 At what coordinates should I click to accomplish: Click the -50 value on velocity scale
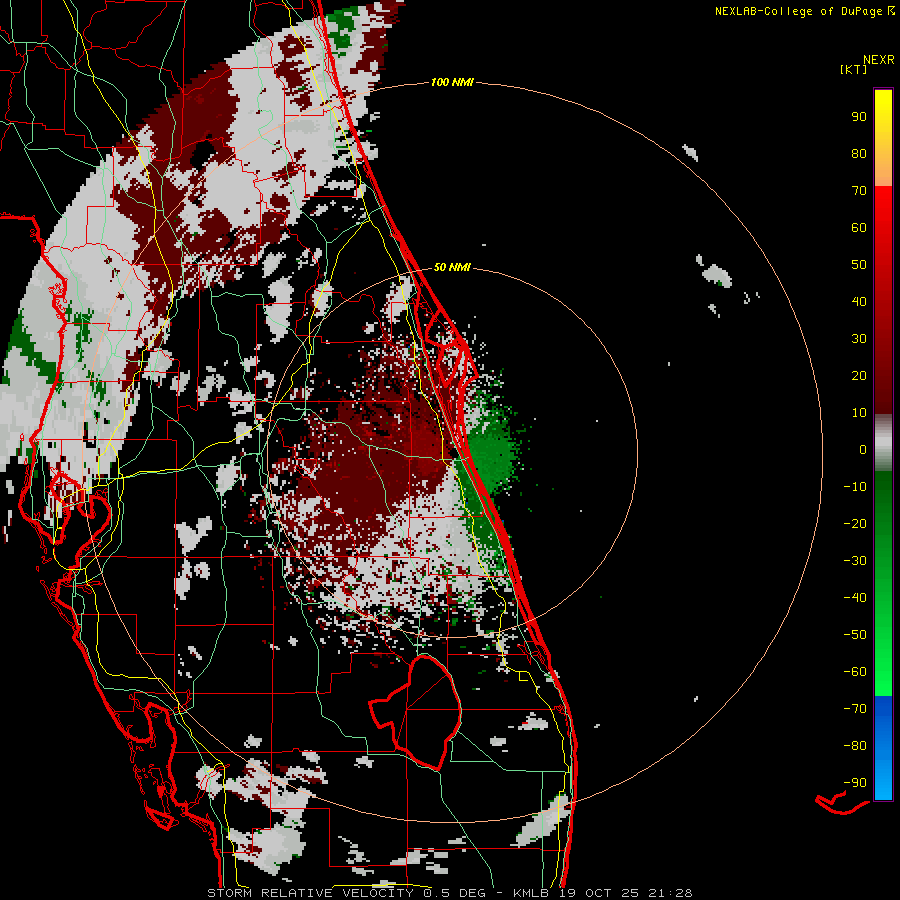(x=855, y=635)
